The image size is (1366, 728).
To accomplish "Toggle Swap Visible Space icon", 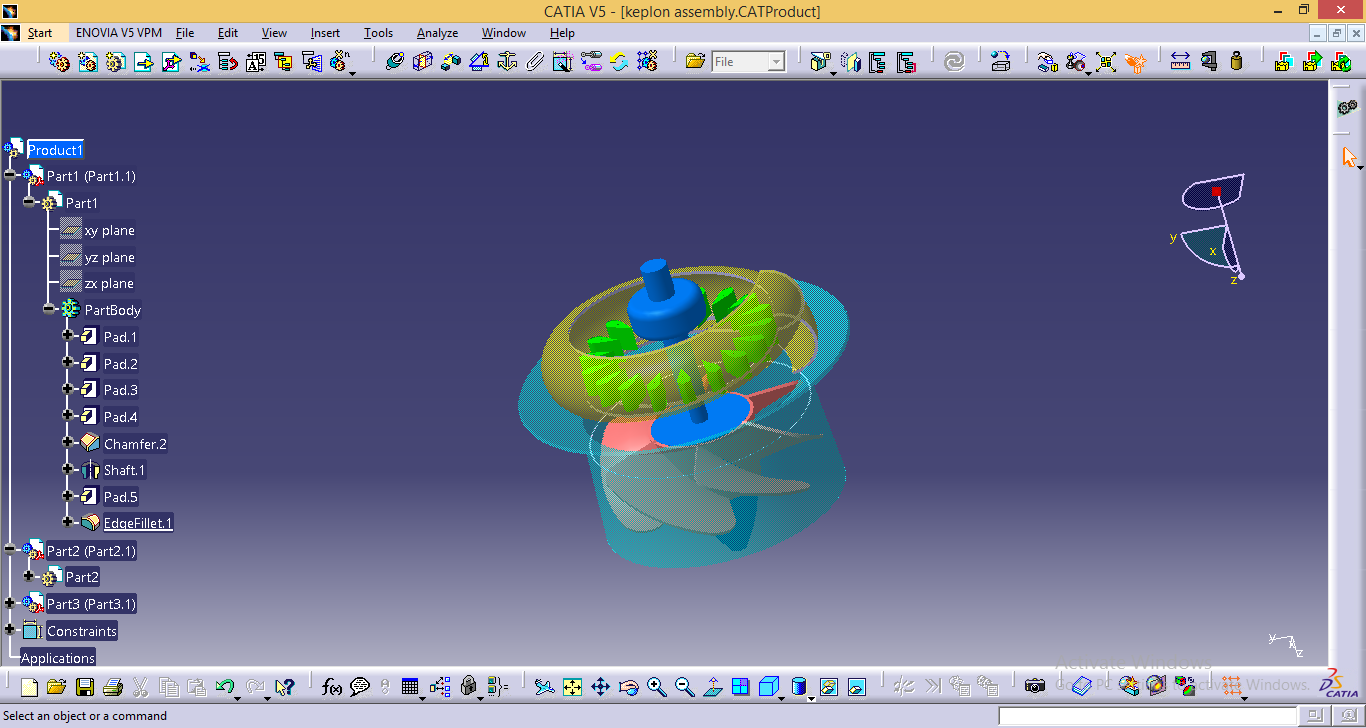I will click(x=856, y=686).
